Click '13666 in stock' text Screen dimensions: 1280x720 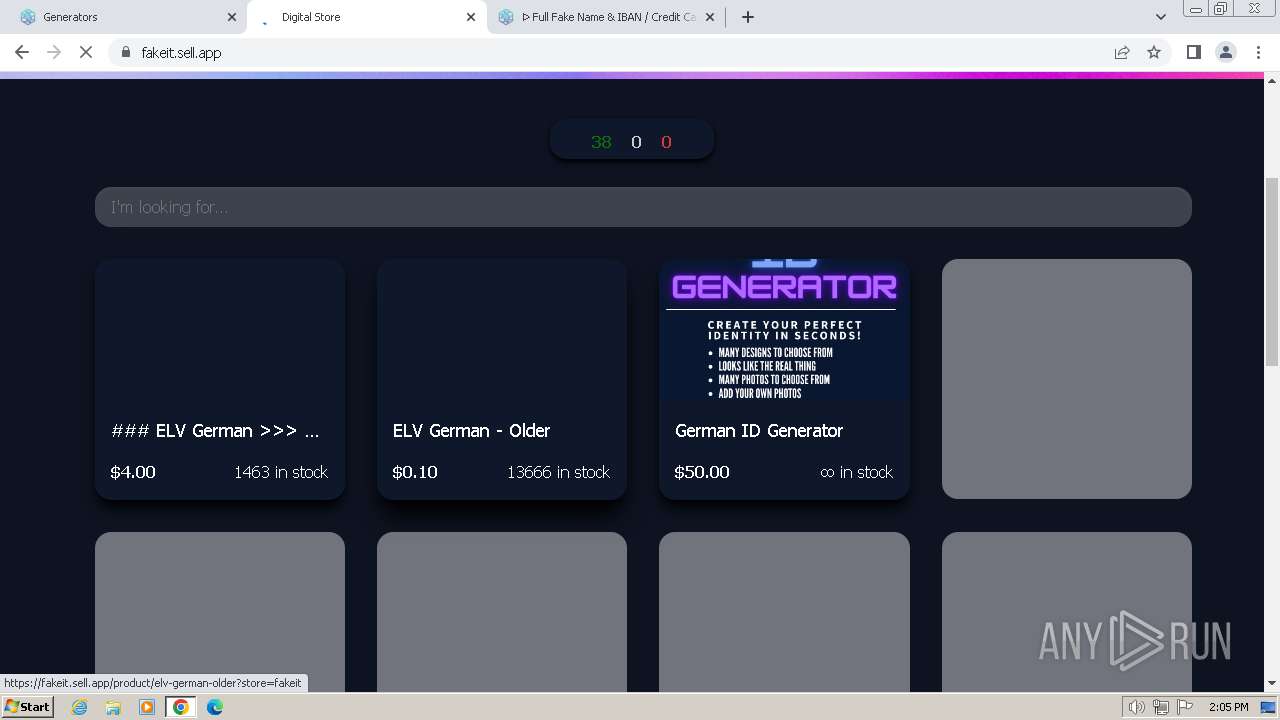[558, 472]
